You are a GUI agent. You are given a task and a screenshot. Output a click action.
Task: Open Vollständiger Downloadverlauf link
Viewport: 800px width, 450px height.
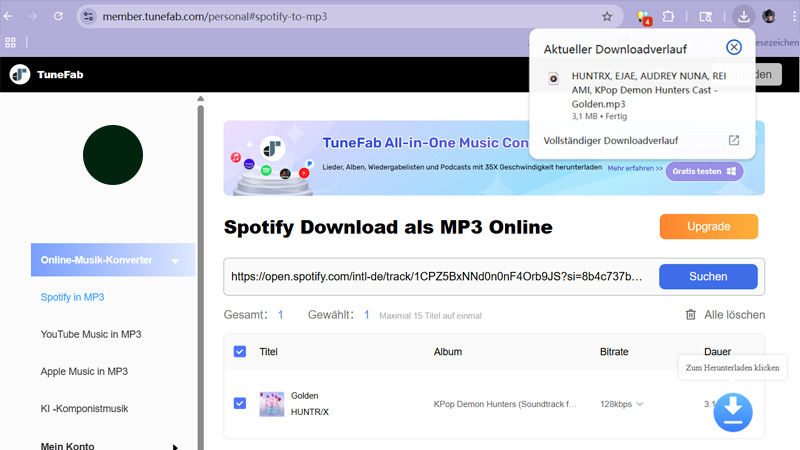611,140
